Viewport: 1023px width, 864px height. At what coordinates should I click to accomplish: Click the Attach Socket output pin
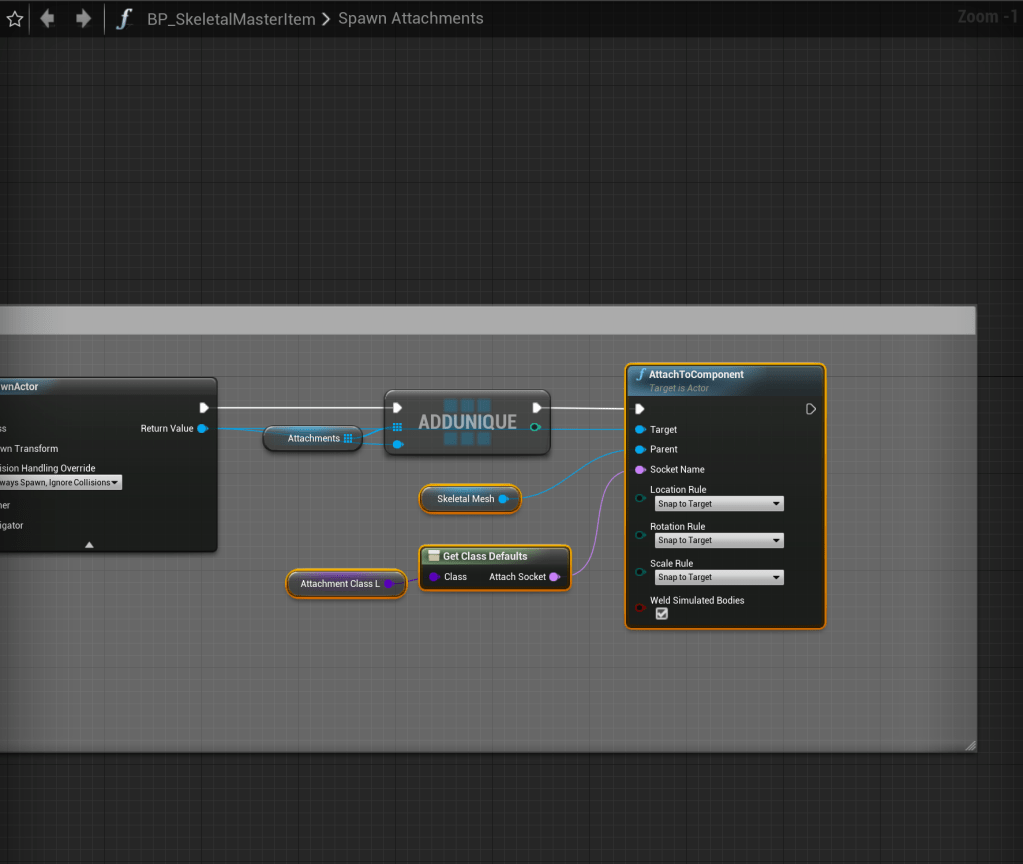(x=554, y=577)
